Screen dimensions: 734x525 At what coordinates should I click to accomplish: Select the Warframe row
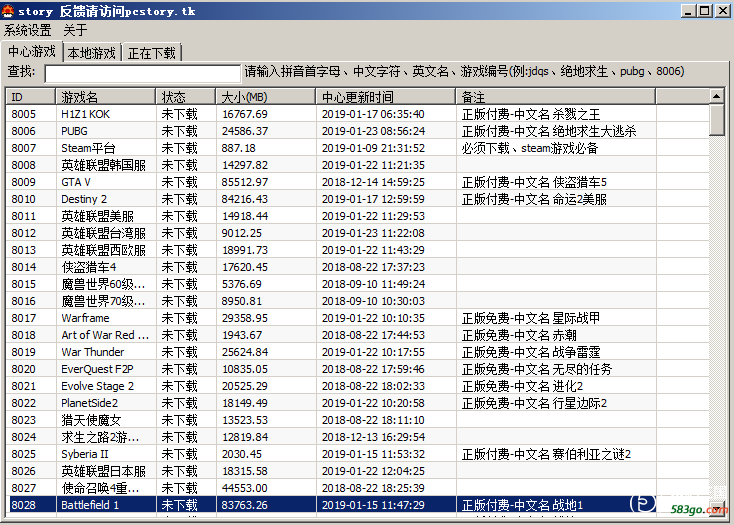pyautogui.click(x=358, y=318)
